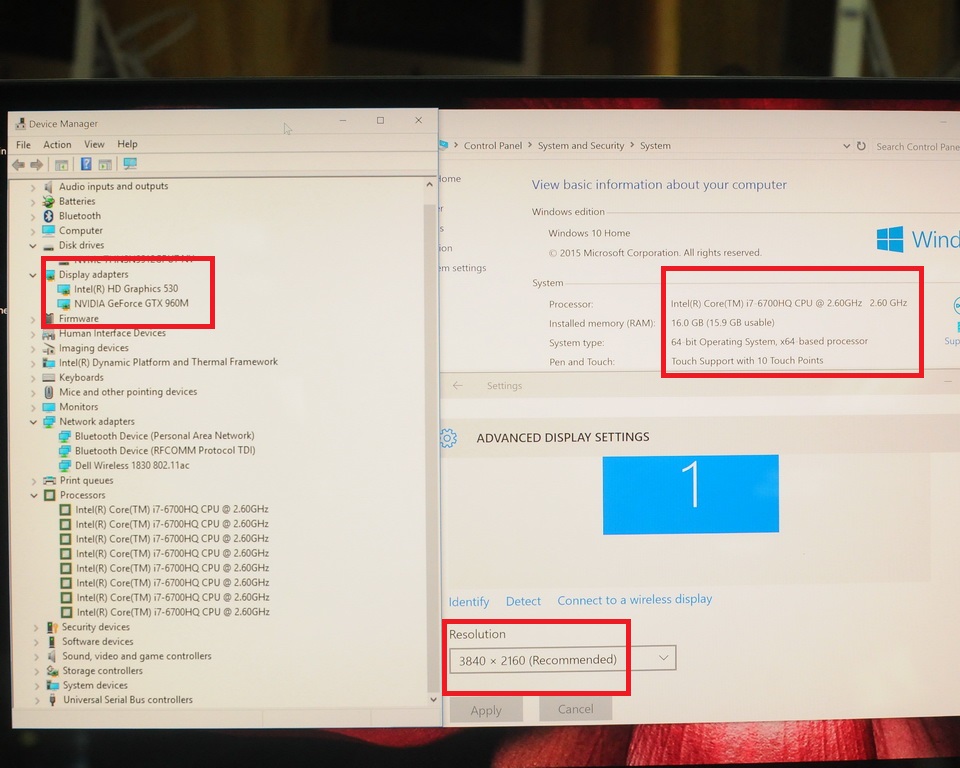
Task: Click the first i7-6700HQ processor entry
Action: click(172, 509)
